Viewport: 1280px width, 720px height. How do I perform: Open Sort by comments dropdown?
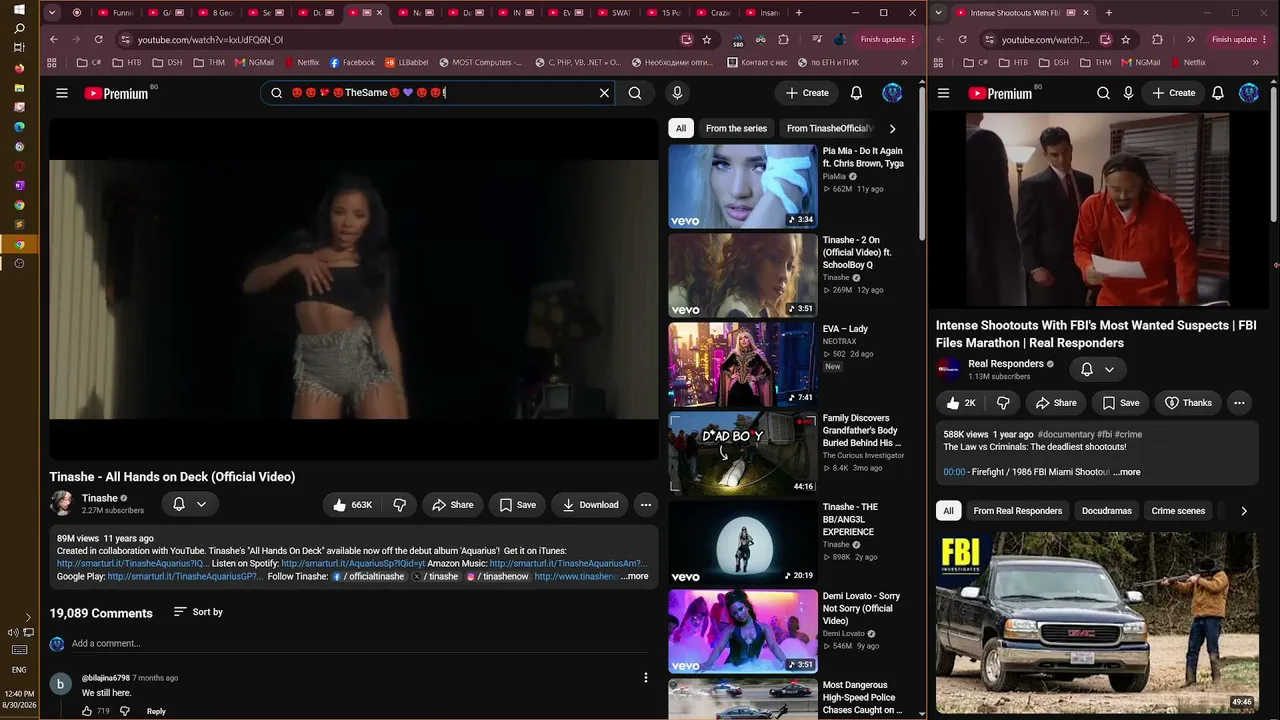tap(198, 612)
